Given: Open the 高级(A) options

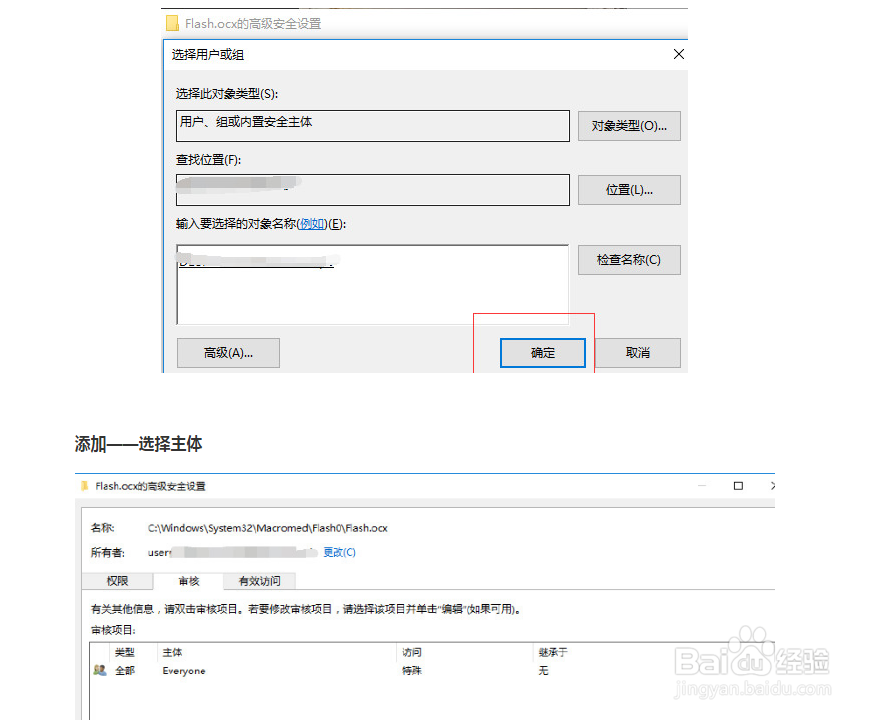Looking at the screenshot, I should tap(228, 353).
